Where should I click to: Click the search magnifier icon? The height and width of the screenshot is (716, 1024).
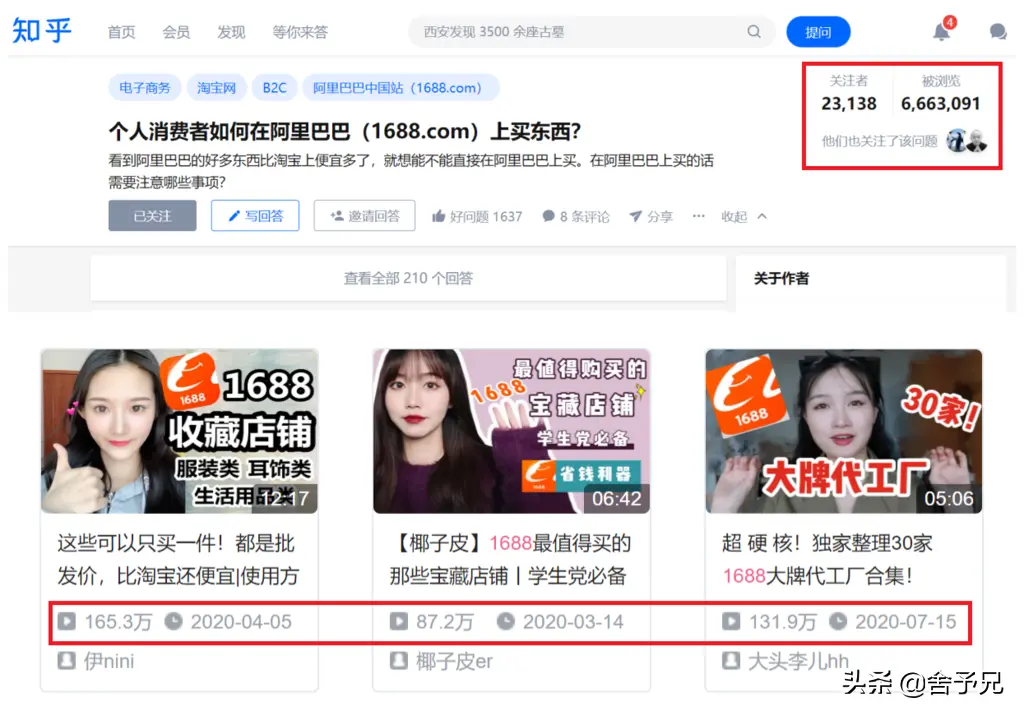click(x=754, y=32)
